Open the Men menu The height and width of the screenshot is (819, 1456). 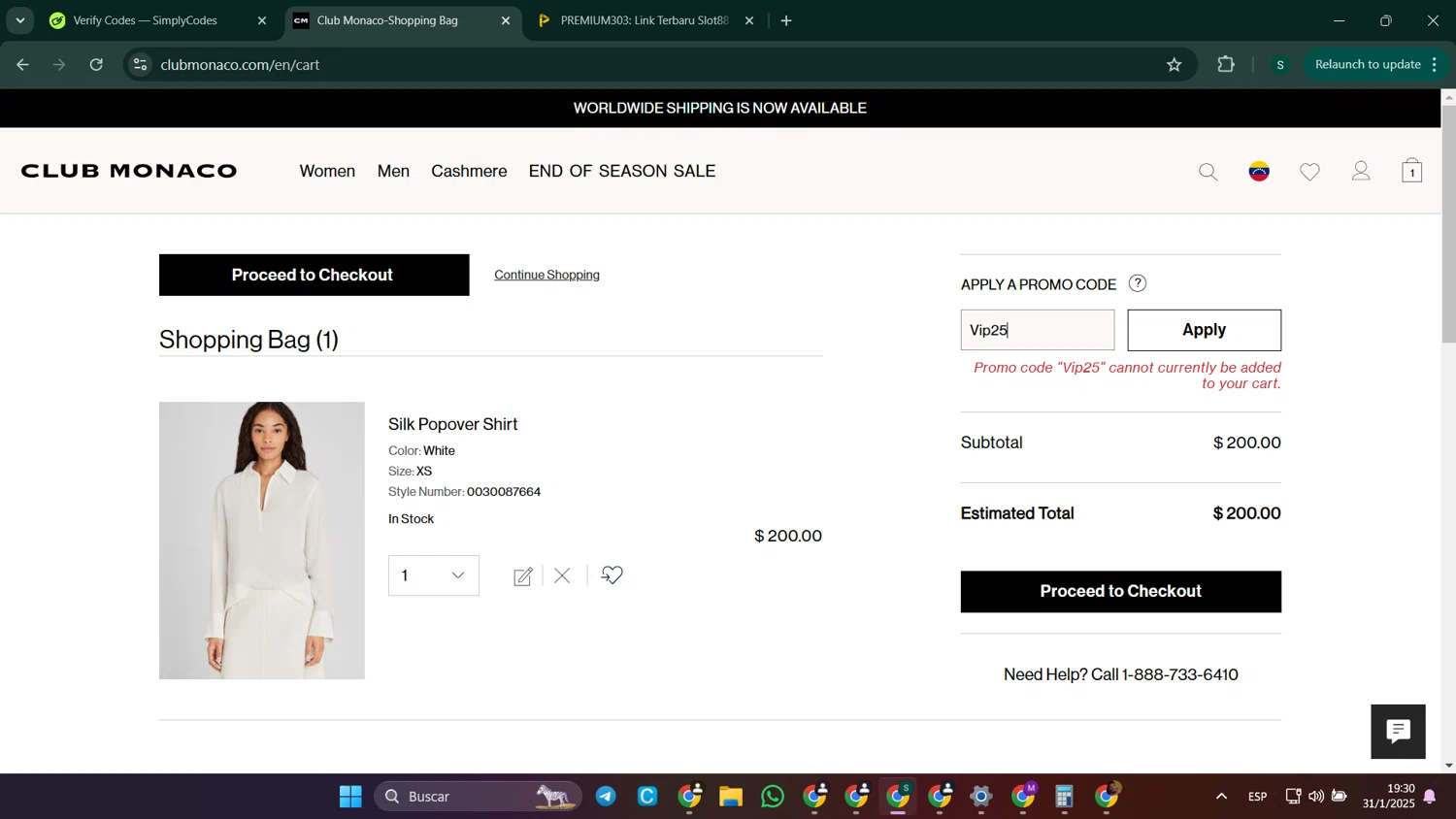[393, 172]
